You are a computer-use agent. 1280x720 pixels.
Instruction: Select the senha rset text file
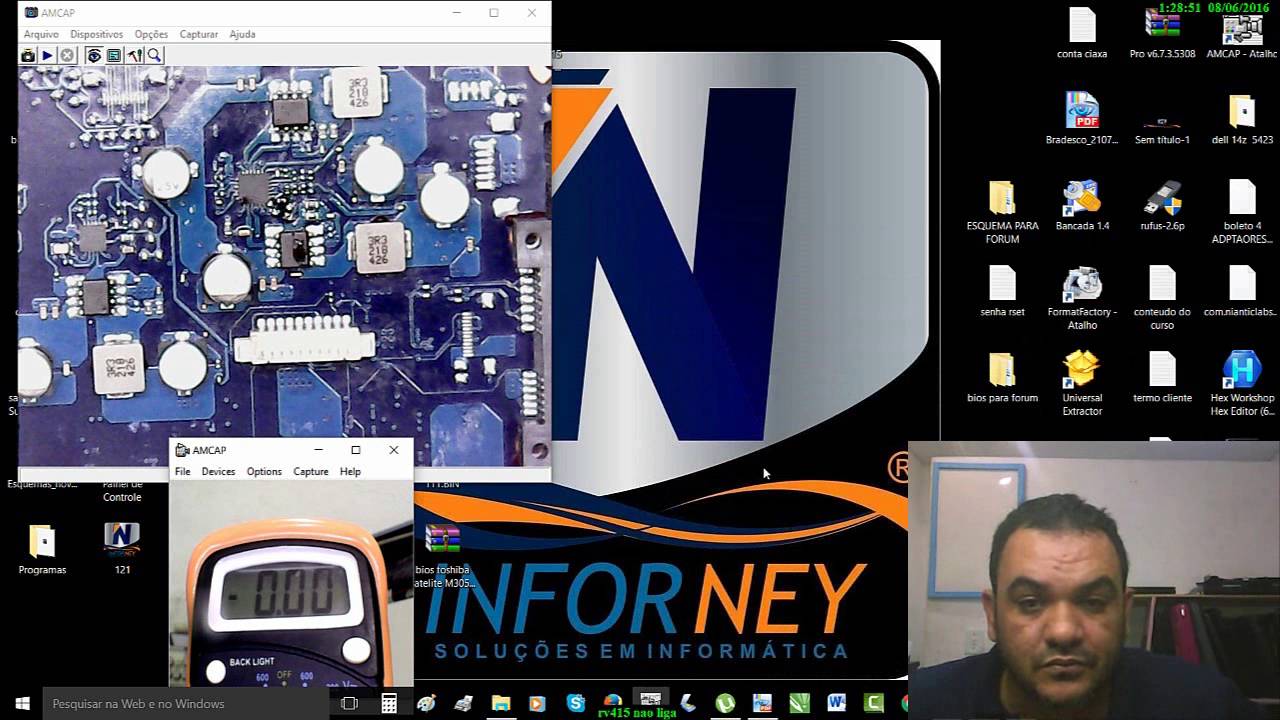coord(1002,291)
